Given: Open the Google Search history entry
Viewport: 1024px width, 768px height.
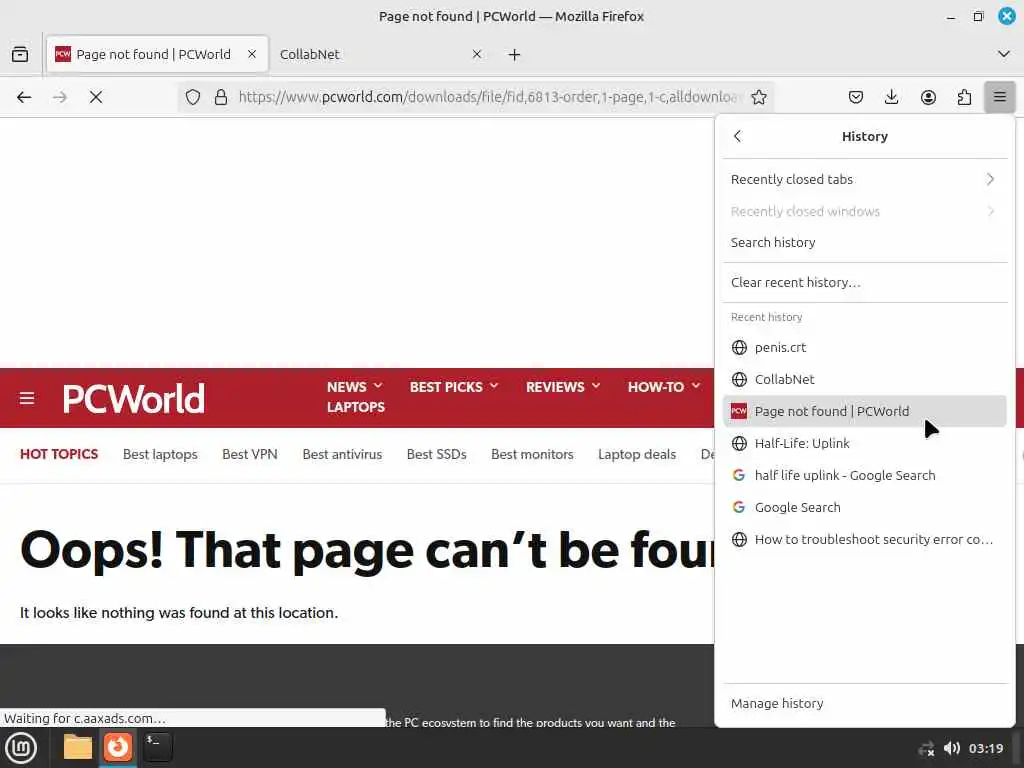Looking at the screenshot, I should click(865, 507).
